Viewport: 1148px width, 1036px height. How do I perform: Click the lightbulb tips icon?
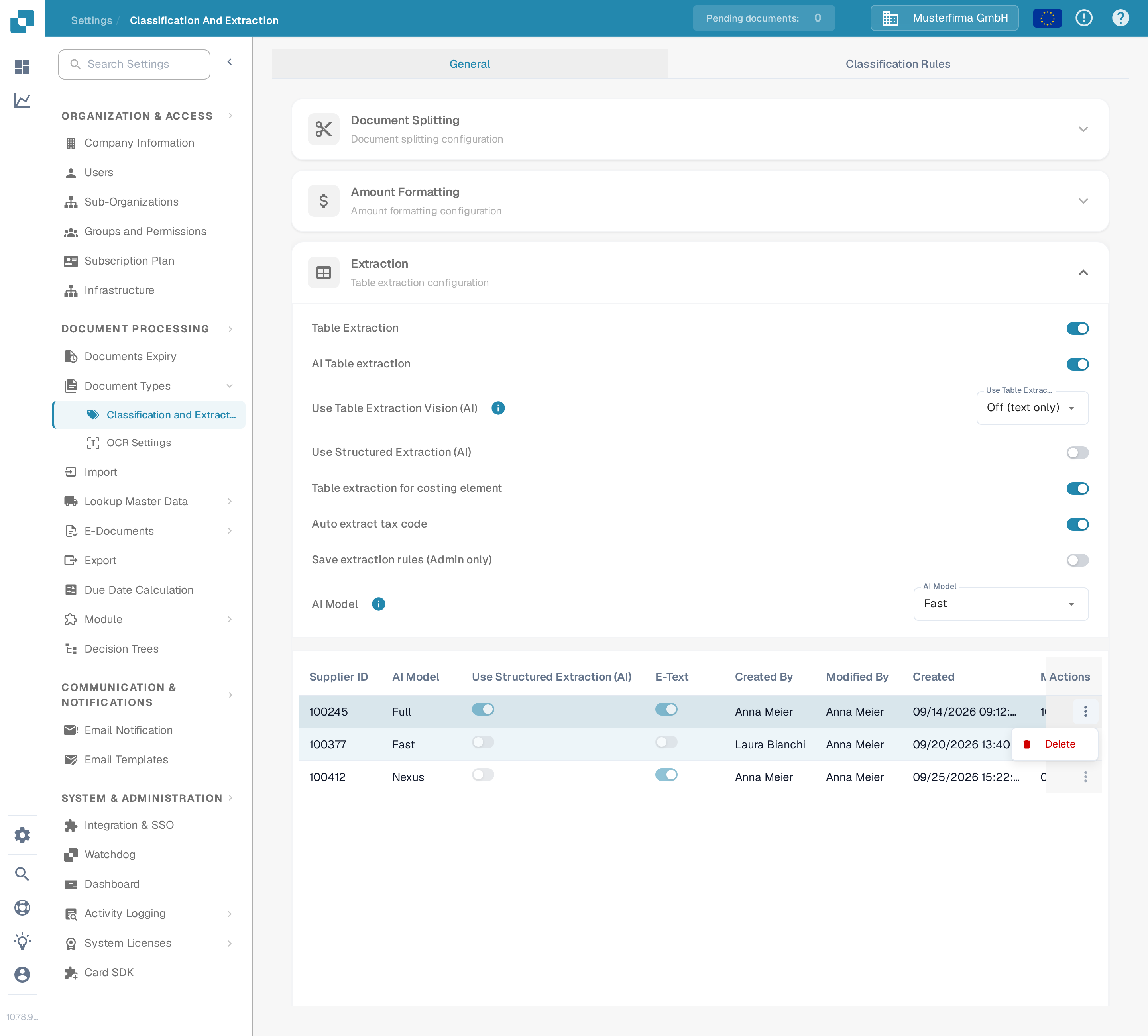pos(22,941)
